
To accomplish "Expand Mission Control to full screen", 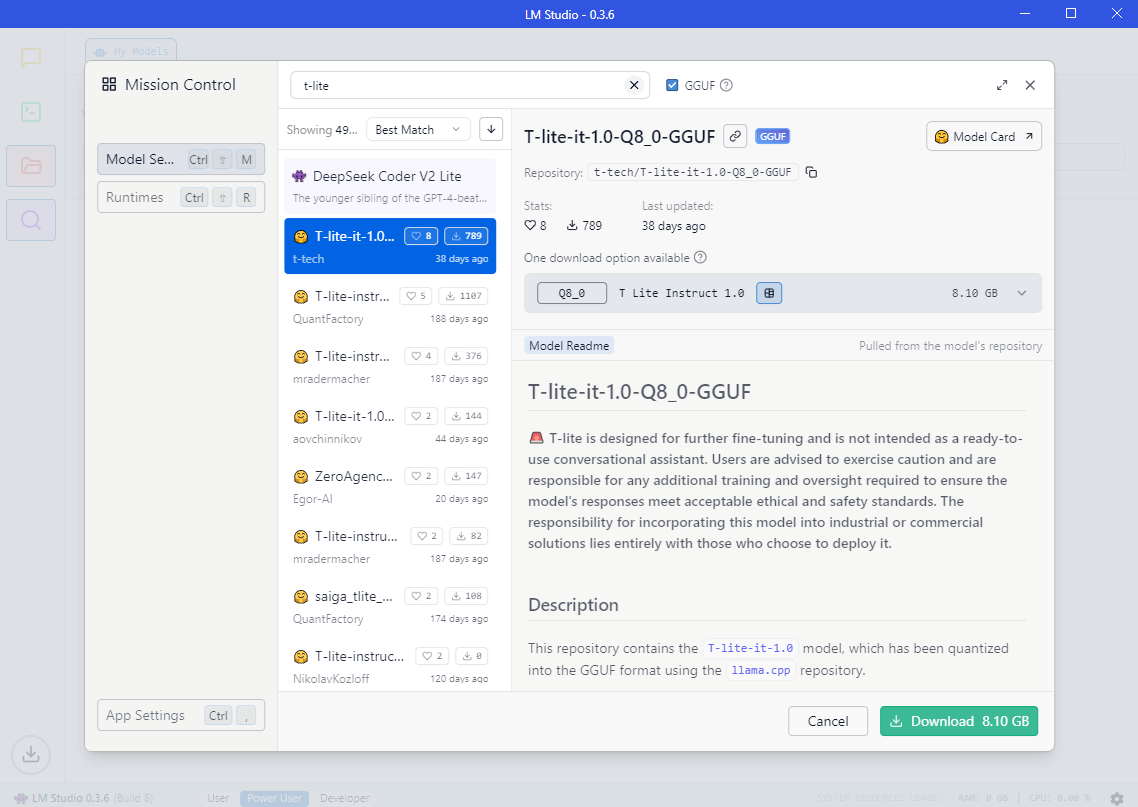I will pos(1002,85).
